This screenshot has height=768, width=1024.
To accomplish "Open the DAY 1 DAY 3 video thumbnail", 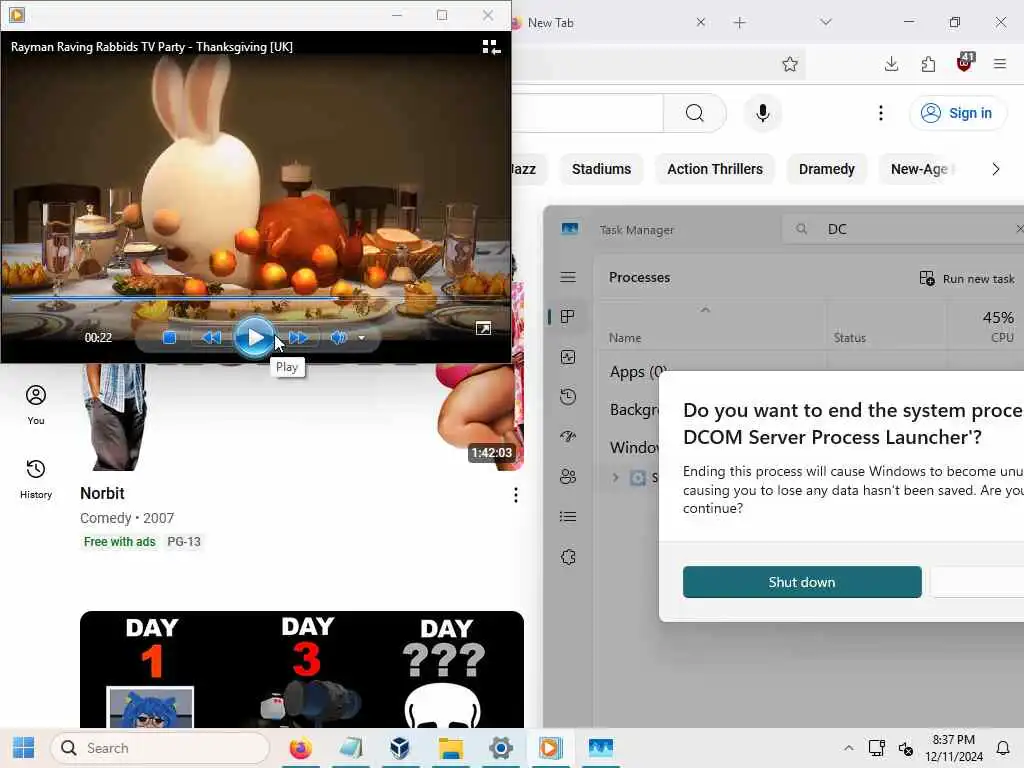I will pyautogui.click(x=302, y=669).
